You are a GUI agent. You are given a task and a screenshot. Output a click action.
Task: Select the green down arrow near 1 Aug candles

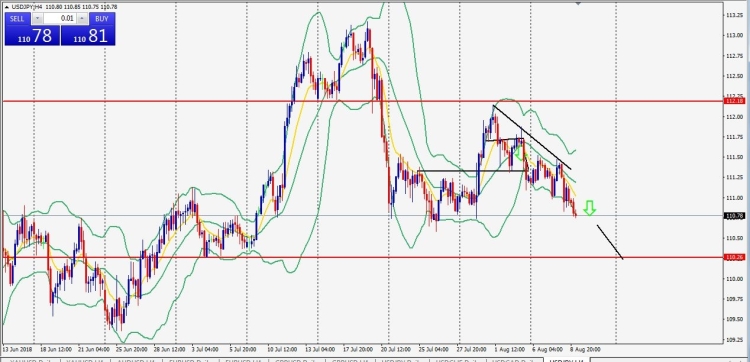[x=517, y=154]
